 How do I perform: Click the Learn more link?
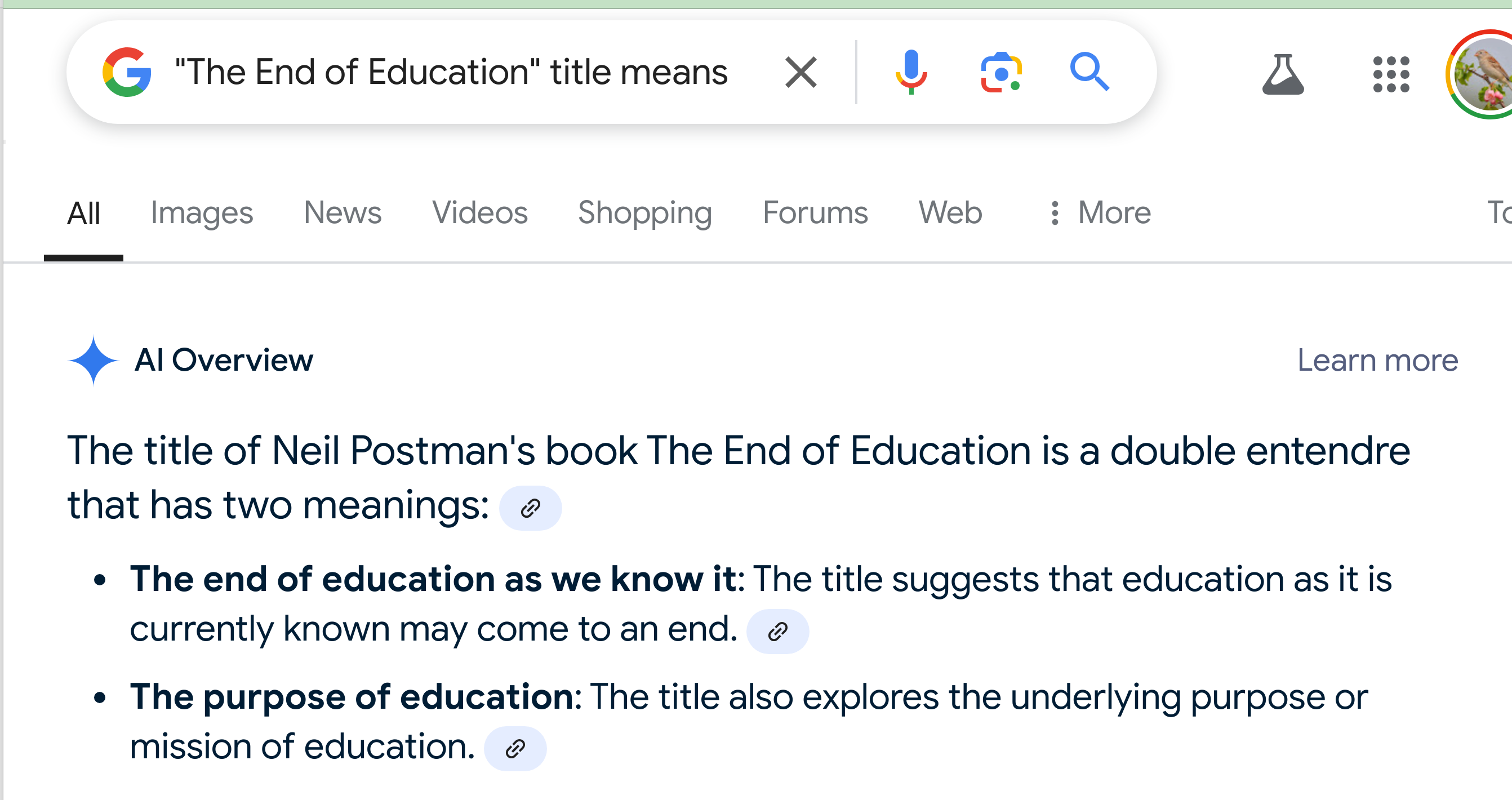(1377, 361)
